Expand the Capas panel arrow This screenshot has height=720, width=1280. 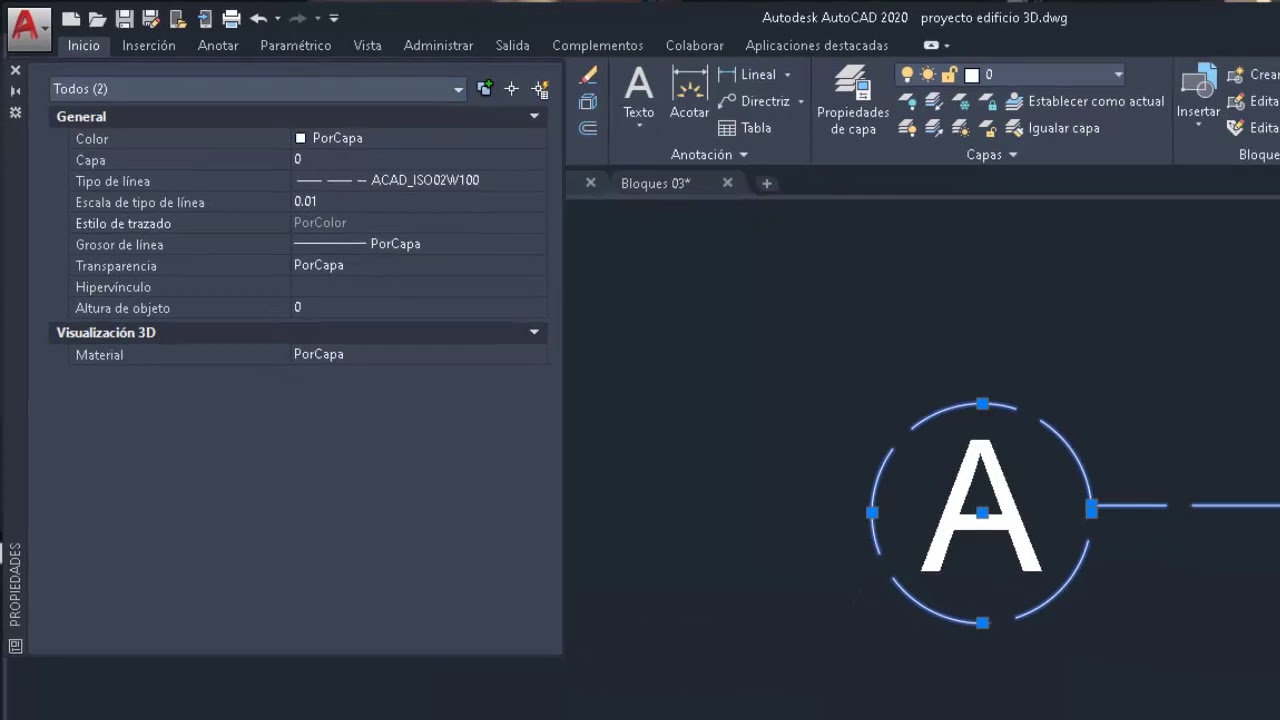1013,155
